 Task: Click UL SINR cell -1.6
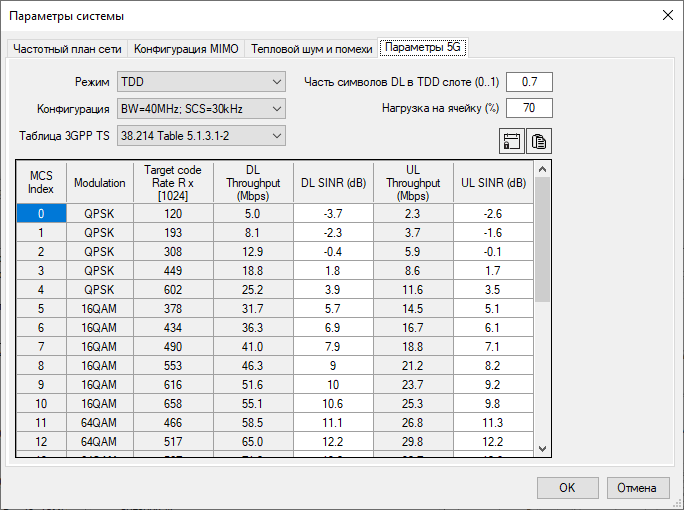click(493, 233)
